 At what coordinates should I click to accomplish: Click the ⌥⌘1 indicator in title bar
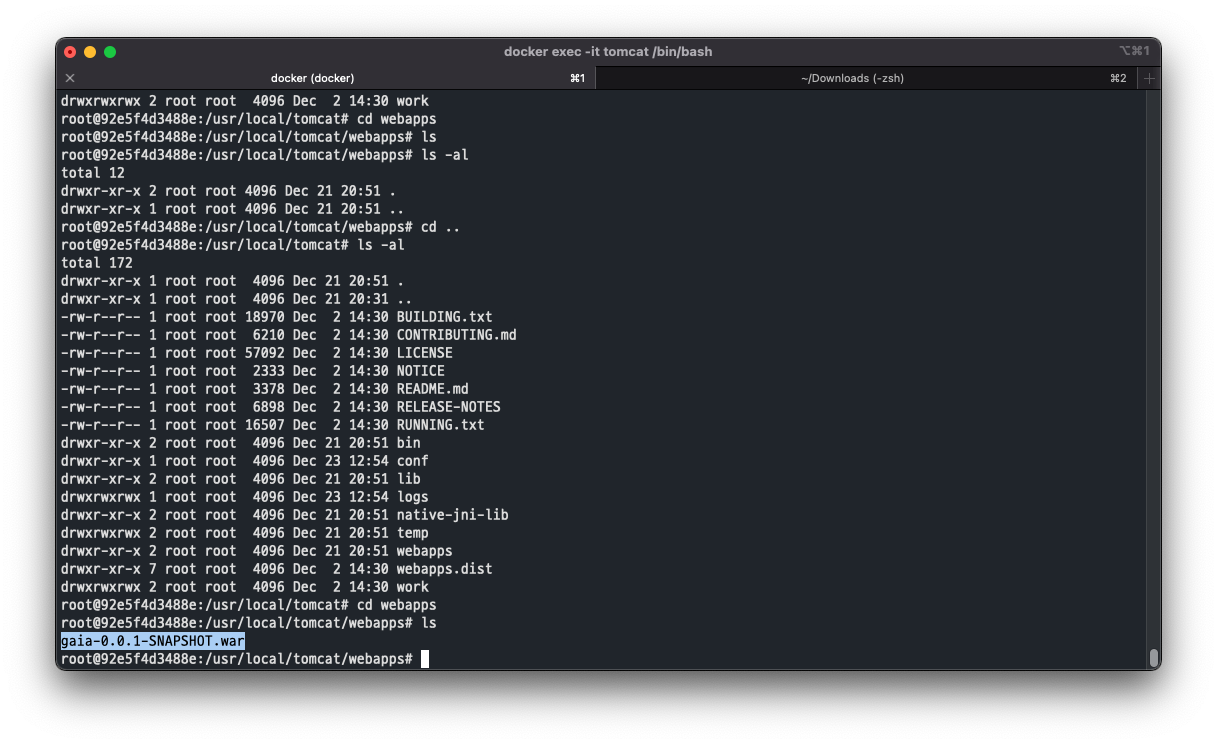click(x=1134, y=51)
